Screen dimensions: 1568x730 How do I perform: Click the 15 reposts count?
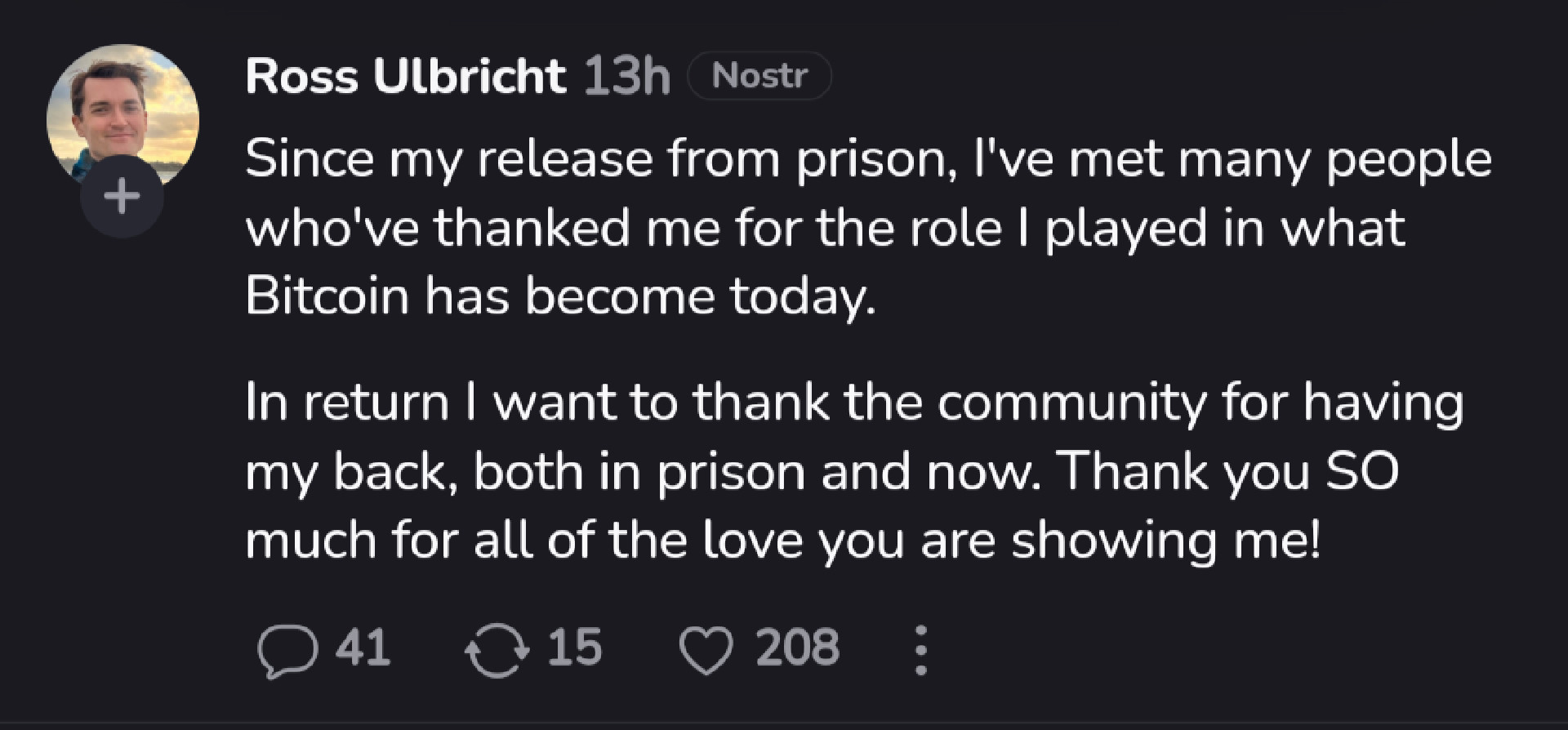(574, 648)
